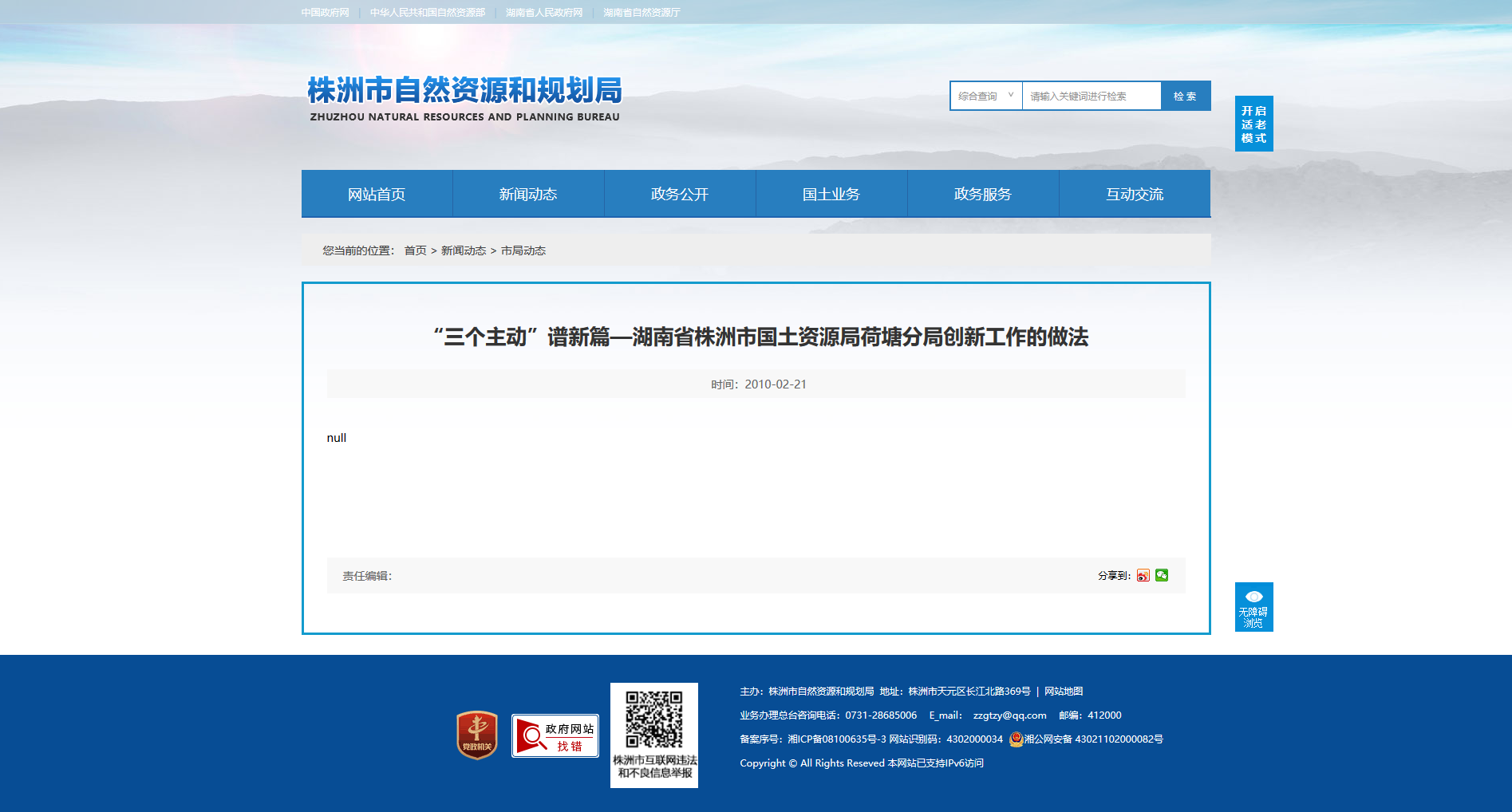Go to the 国土业务 menu item
Screen dimensions: 1512x812
[x=831, y=194]
